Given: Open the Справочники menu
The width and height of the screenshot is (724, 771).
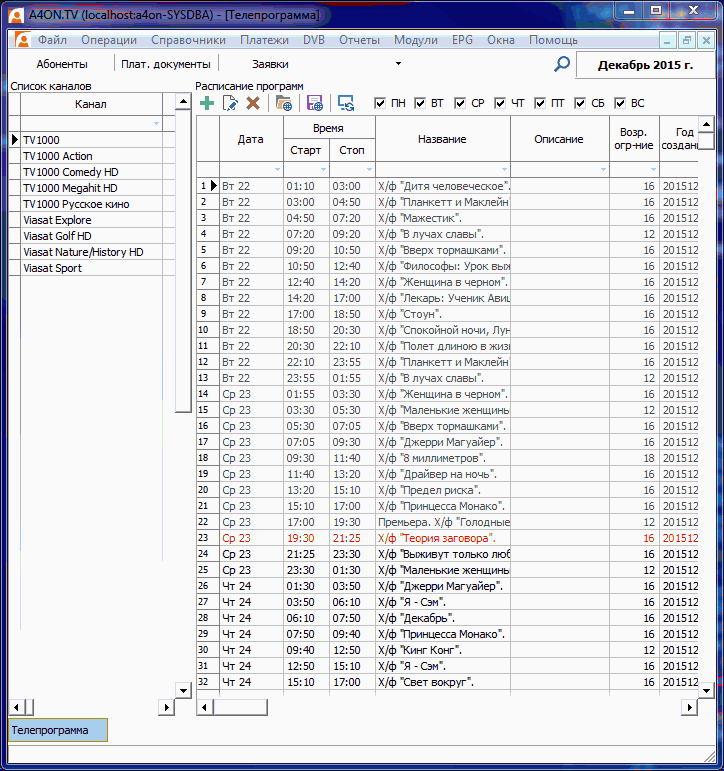Looking at the screenshot, I should (x=188, y=40).
